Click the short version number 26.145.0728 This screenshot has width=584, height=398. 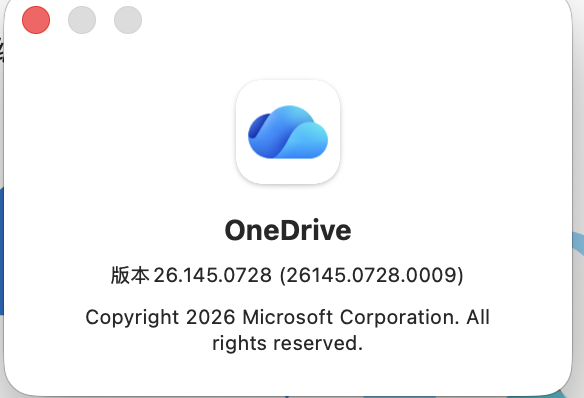213,276
